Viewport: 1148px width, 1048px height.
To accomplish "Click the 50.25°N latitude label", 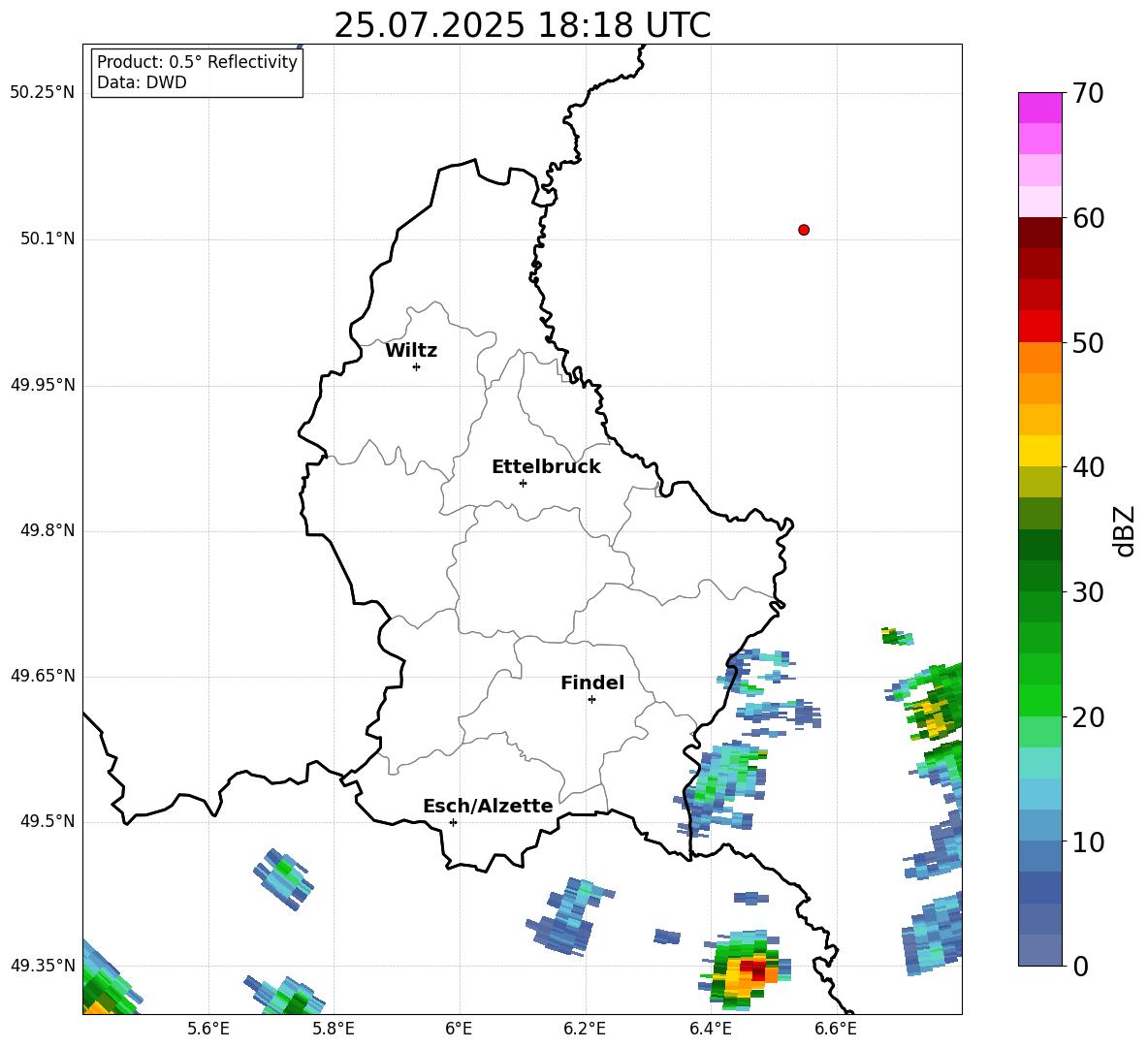I will (x=43, y=93).
